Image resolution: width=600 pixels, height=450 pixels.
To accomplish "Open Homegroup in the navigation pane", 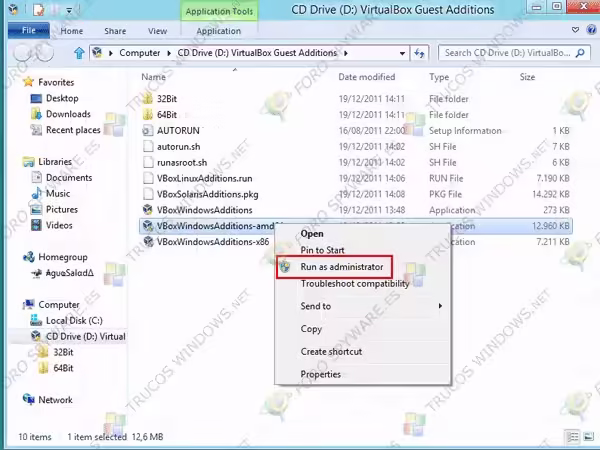I will pyautogui.click(x=63, y=257).
